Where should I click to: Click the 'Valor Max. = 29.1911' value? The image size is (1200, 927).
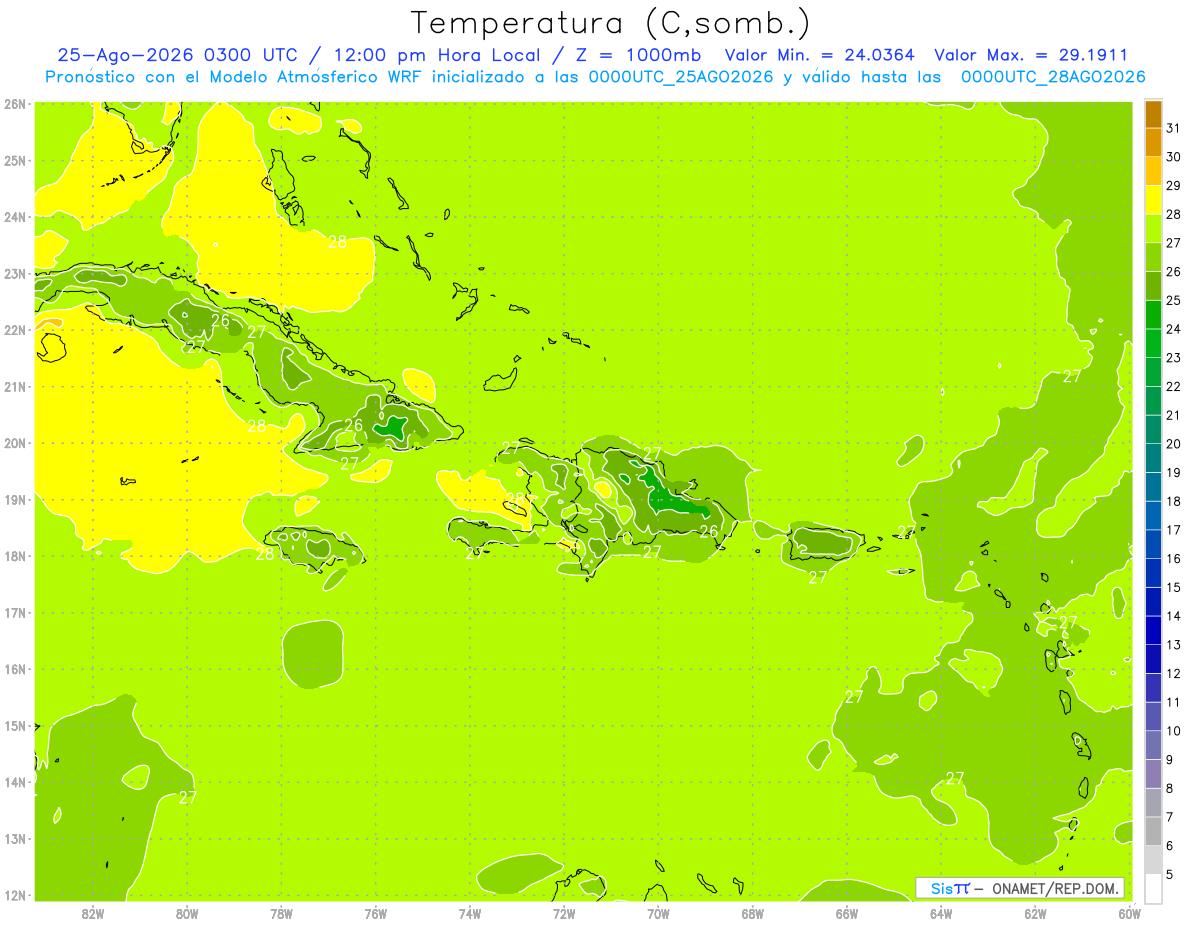pyautogui.click(x=1031, y=55)
